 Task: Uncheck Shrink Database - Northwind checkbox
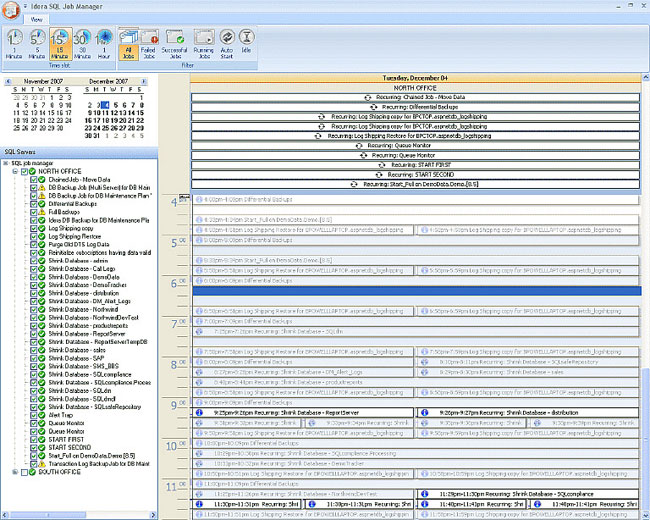coord(34,309)
